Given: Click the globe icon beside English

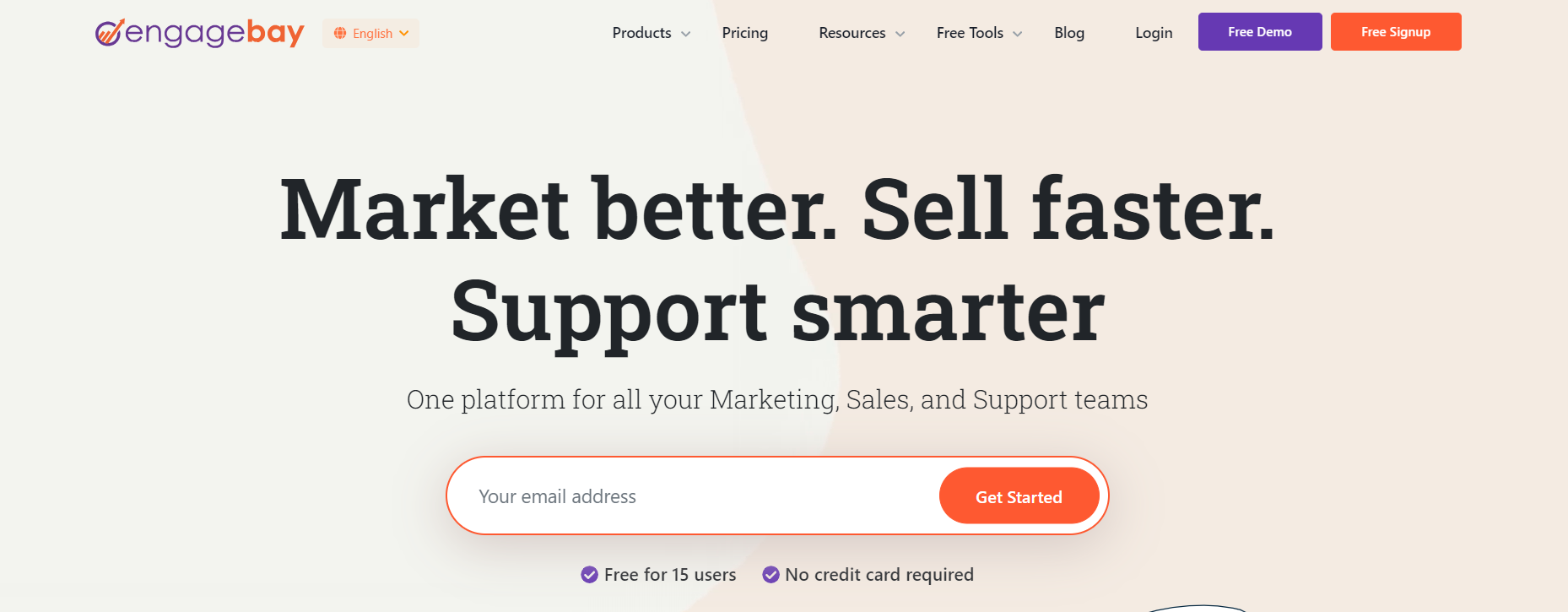Looking at the screenshot, I should point(340,33).
